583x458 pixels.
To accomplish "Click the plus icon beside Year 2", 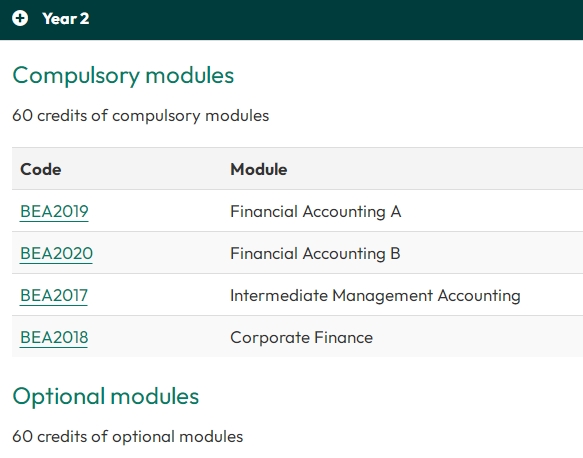I will pos(20,18).
